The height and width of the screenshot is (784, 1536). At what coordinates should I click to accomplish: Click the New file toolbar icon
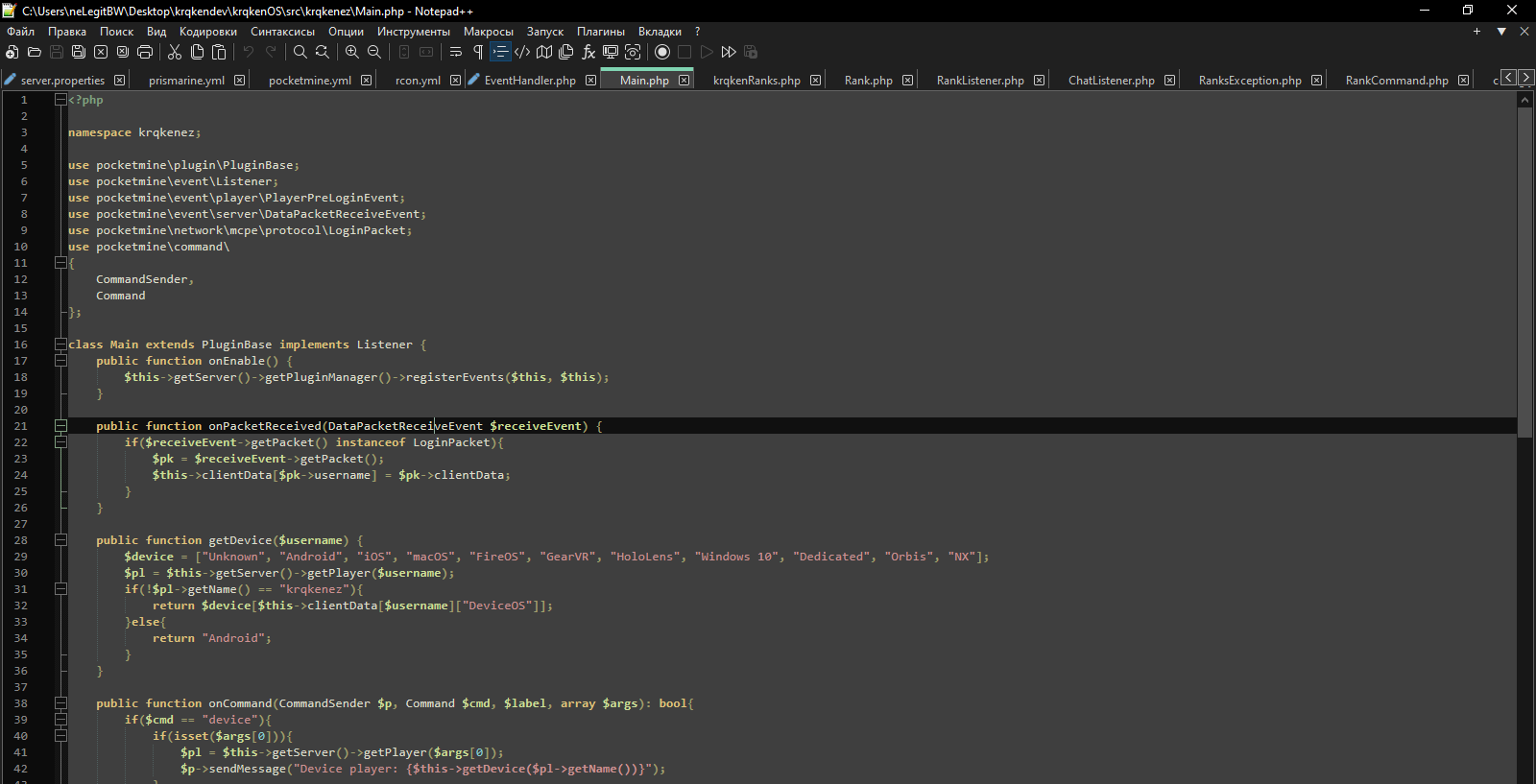tap(12, 52)
